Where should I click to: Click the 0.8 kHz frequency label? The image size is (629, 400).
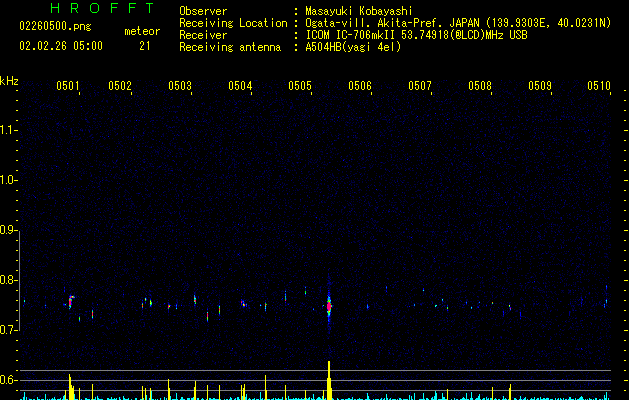click(8, 280)
